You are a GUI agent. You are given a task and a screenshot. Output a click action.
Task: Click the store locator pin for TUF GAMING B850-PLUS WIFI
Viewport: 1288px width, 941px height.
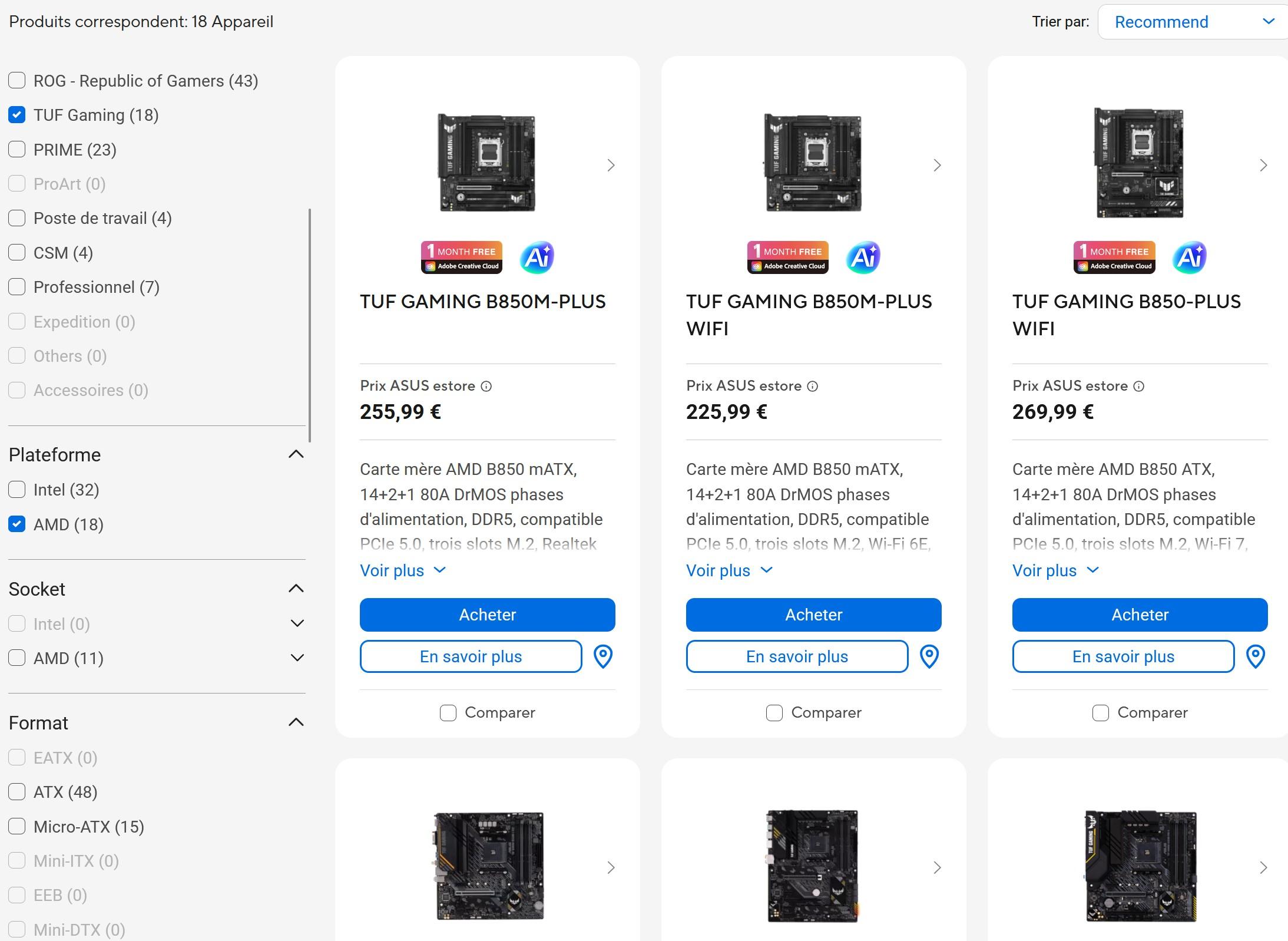click(1256, 656)
